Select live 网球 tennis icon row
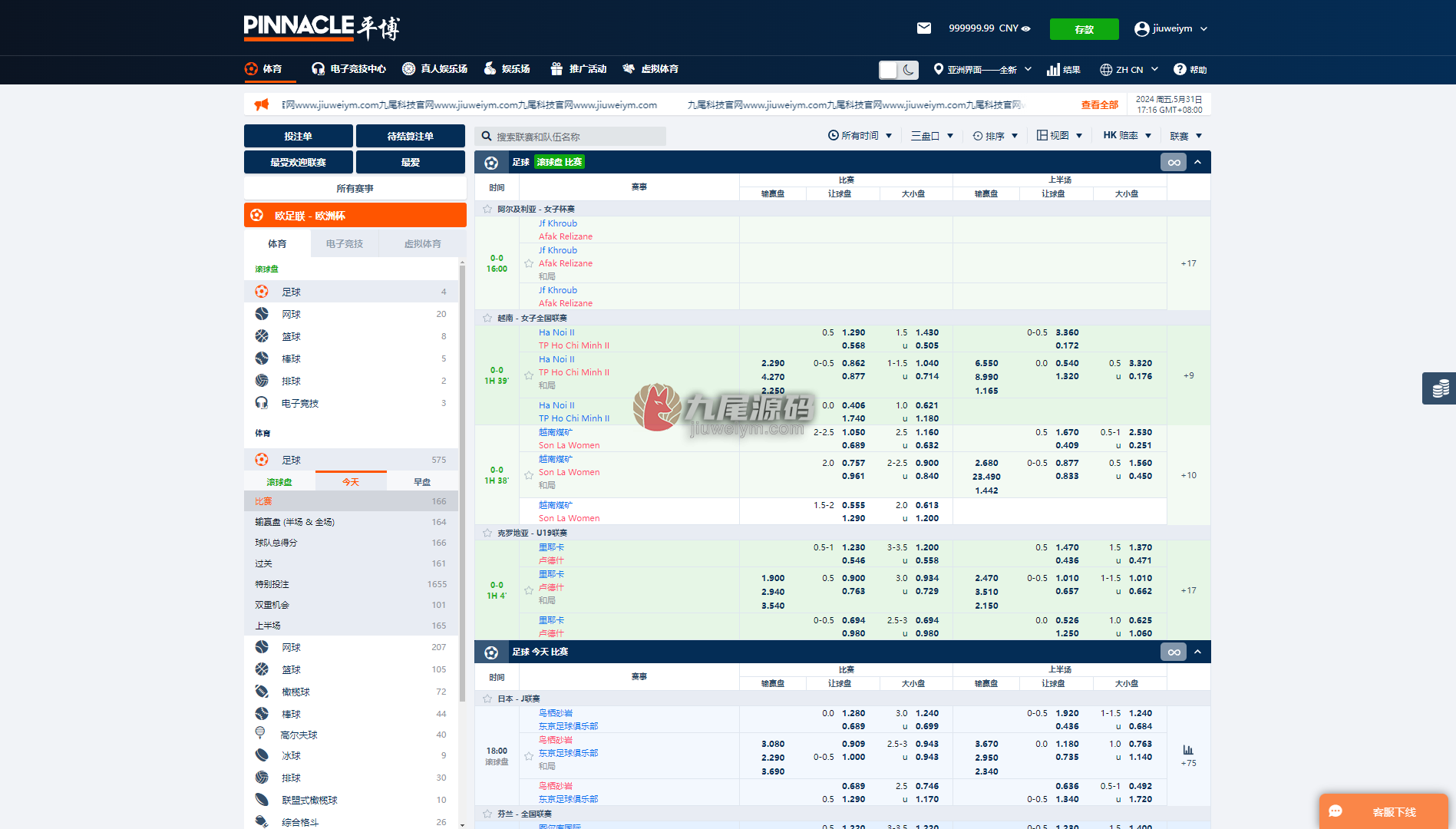Viewport: 1456px width, 829px height. coord(351,314)
